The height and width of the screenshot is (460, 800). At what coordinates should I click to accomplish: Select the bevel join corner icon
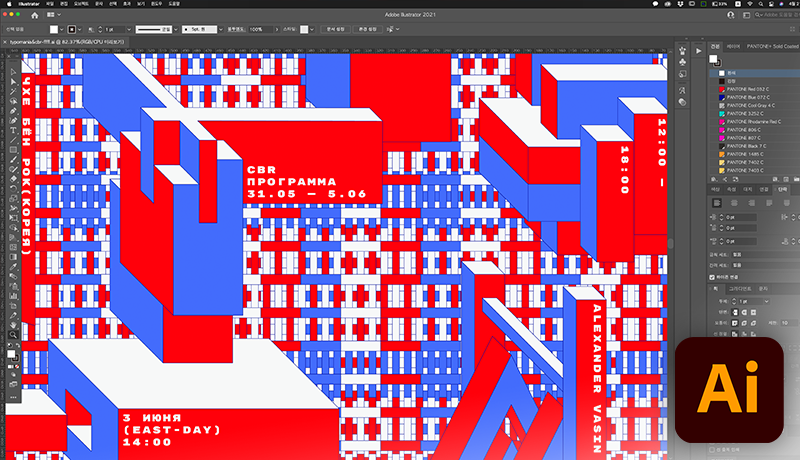pos(754,323)
